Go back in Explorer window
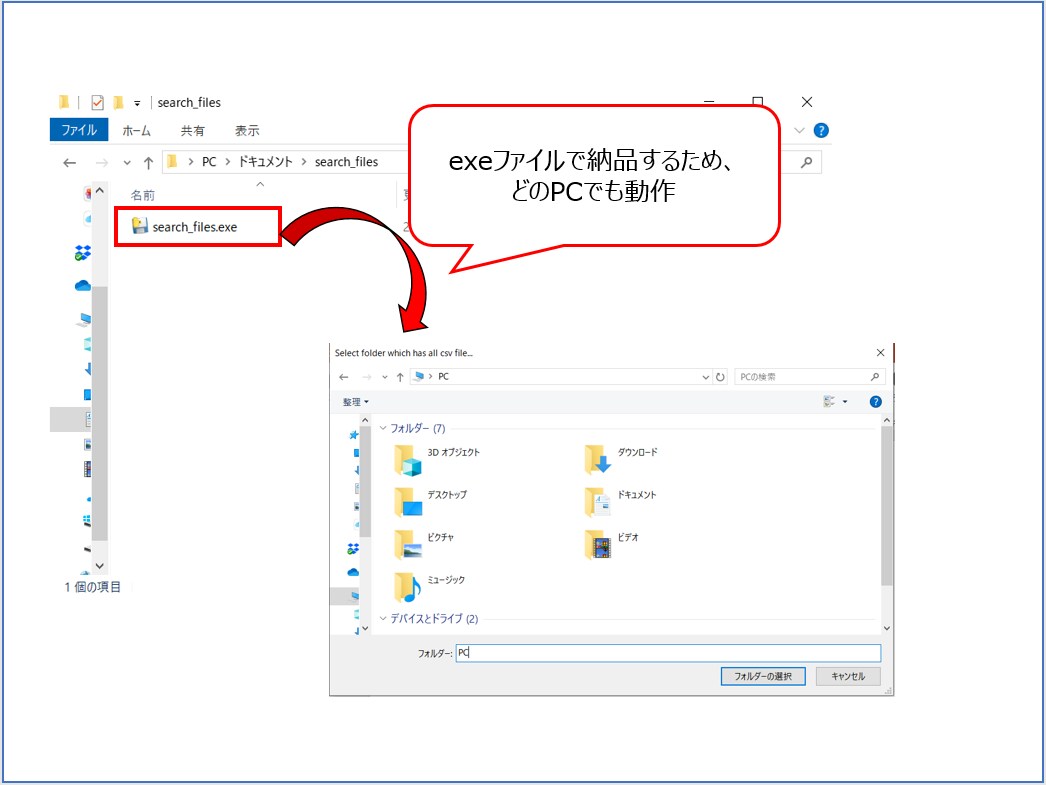Screen dimensions: 1046x785 (69, 162)
